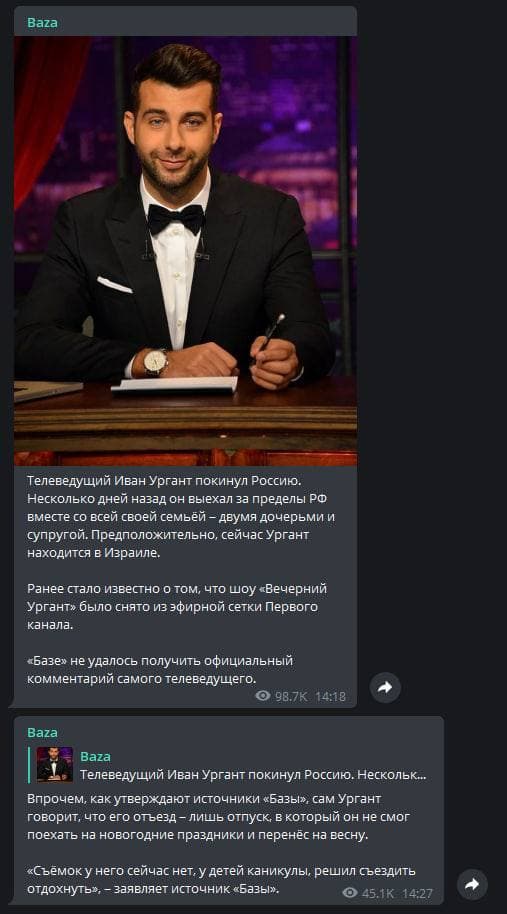507x914 pixels.
Task: Click the first post's opening line about Ургант leaving Россию
Action: tap(170, 479)
